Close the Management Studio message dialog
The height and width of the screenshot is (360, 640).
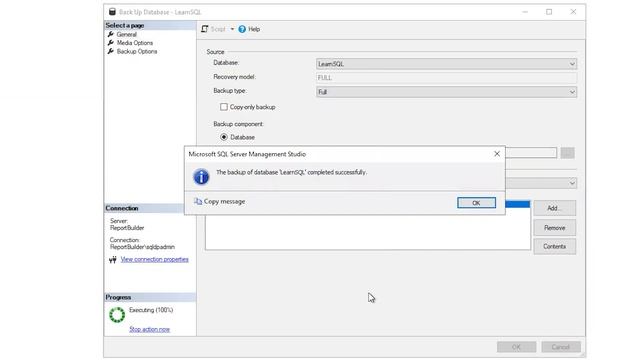point(497,154)
